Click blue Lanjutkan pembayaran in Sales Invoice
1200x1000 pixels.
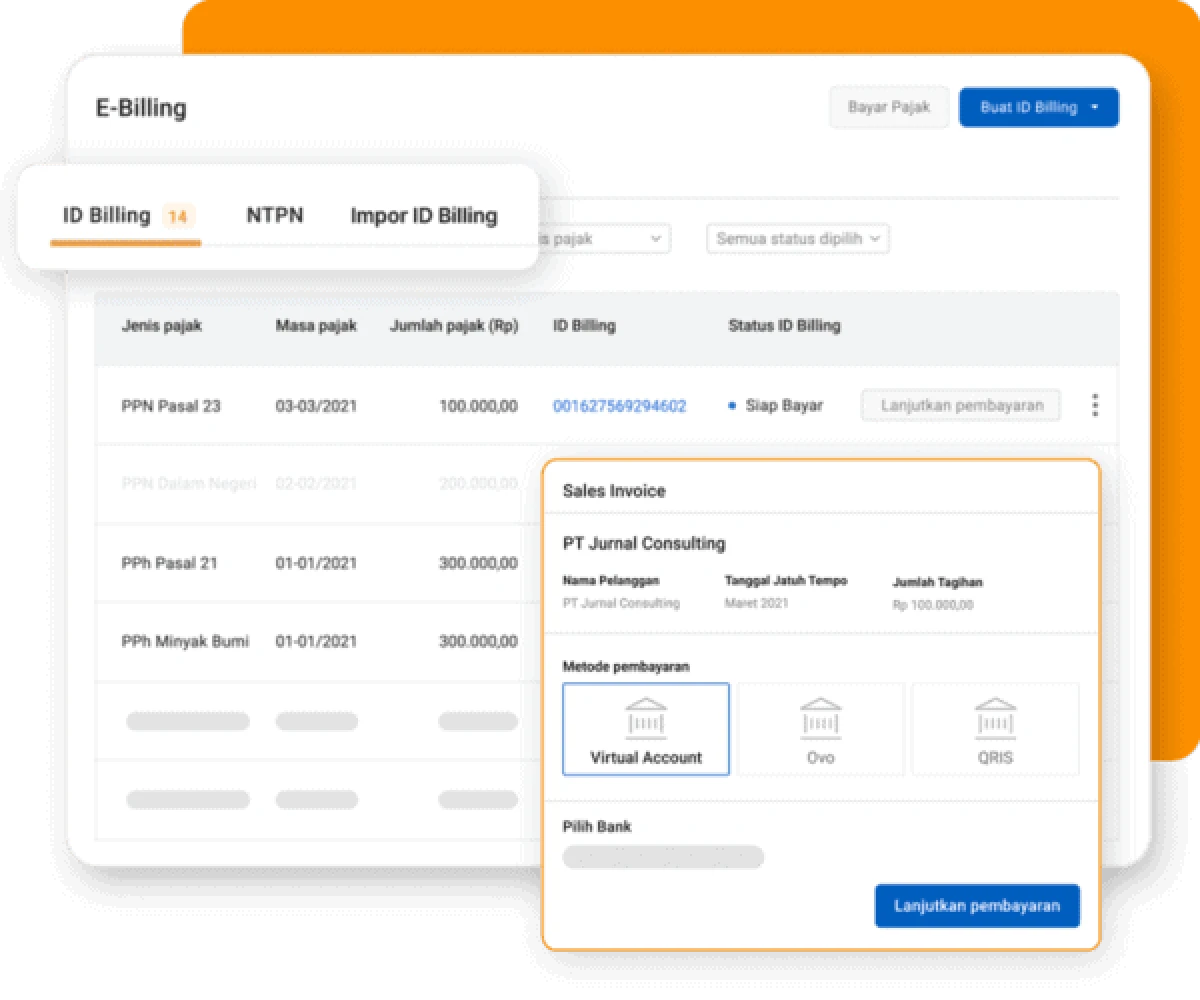[x=976, y=906]
